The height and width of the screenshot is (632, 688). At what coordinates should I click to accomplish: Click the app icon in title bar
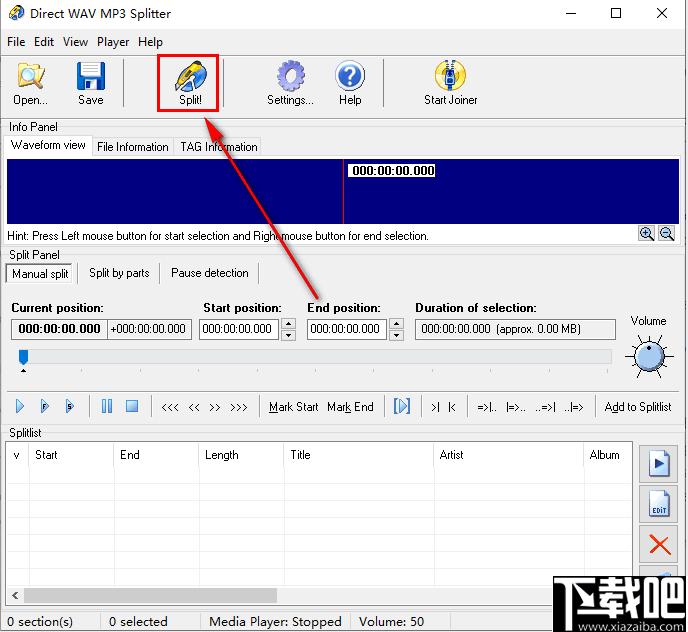16,13
